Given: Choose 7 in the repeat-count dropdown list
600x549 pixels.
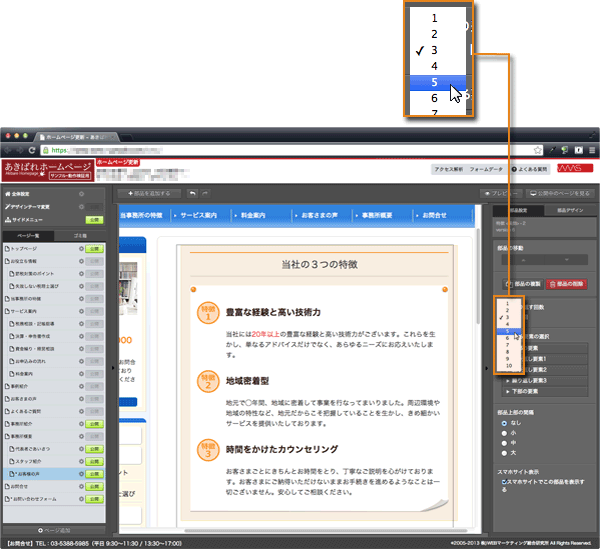Looking at the screenshot, I should (x=509, y=345).
